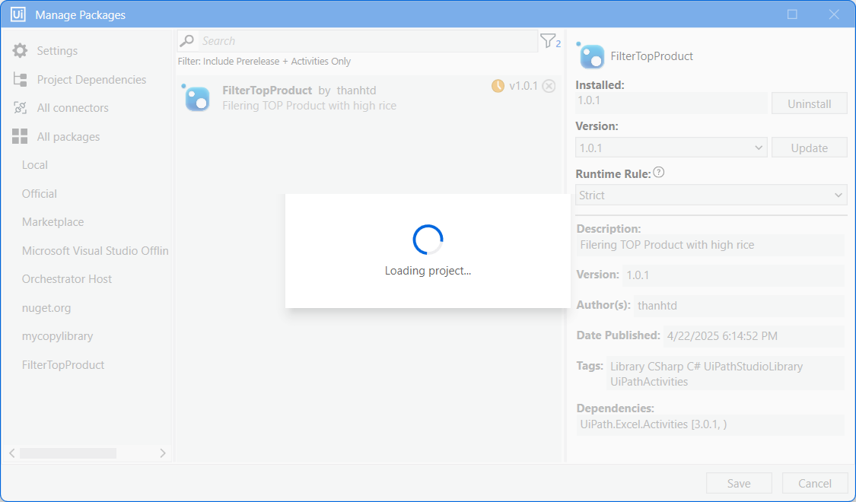This screenshot has height=502, width=856.
Task: Select the Orchestrator Host source
Action: [x=67, y=279]
